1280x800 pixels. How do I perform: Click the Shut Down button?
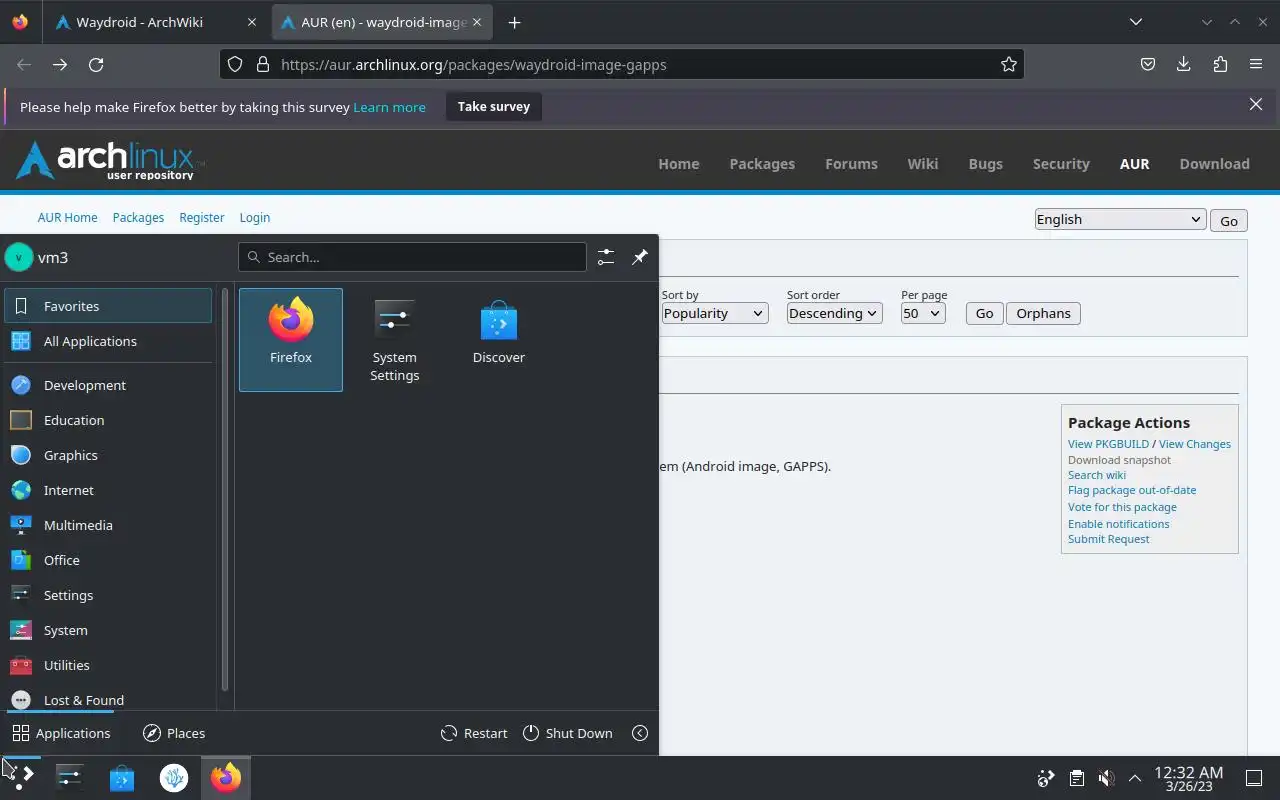coord(567,733)
